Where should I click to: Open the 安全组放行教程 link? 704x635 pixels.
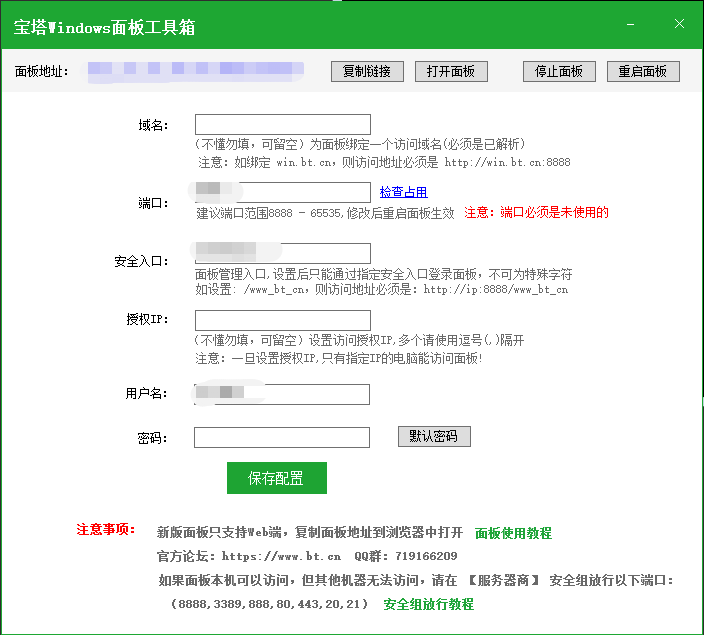[x=428, y=604]
